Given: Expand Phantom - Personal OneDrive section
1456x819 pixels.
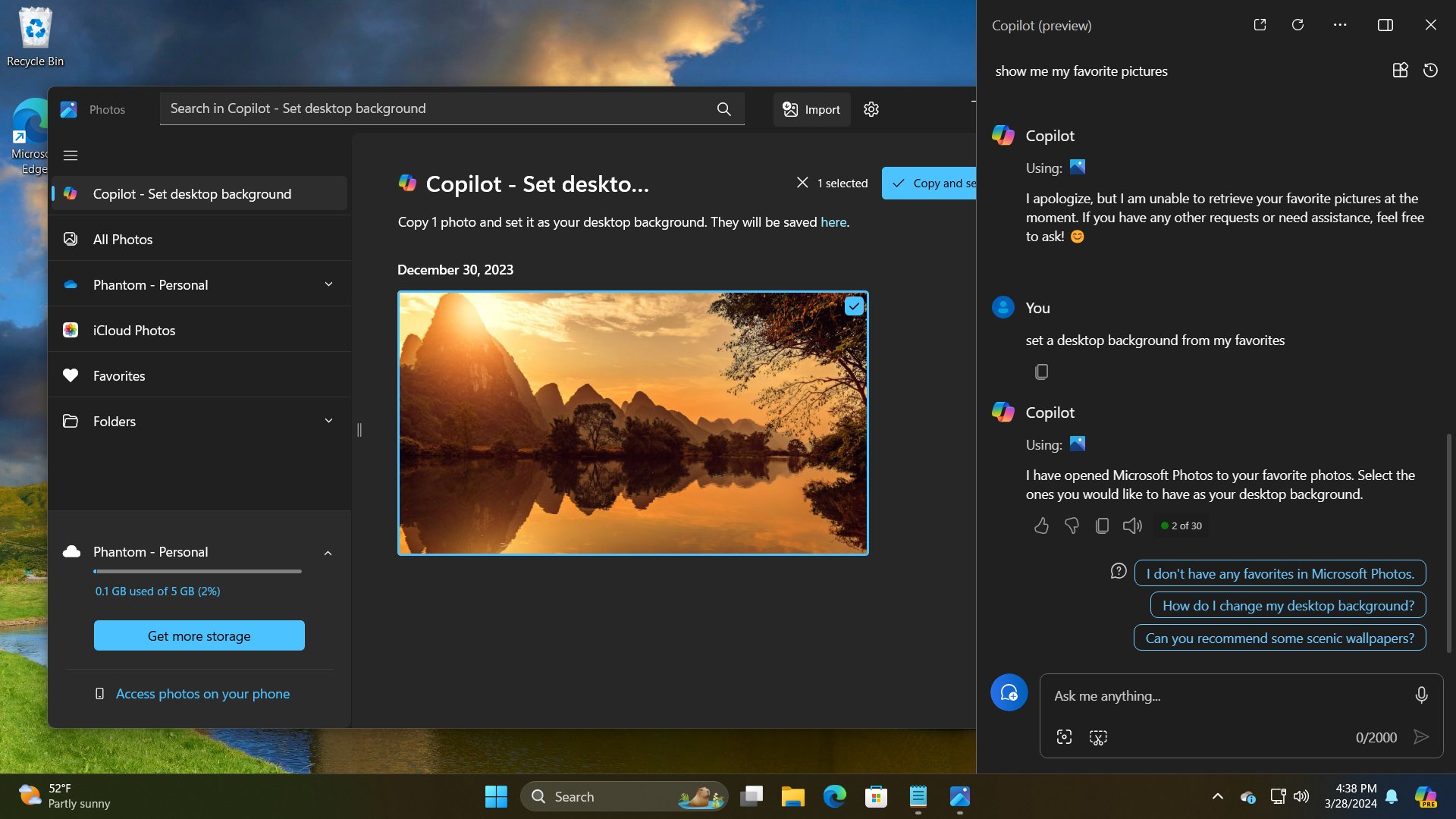Looking at the screenshot, I should coord(328,284).
